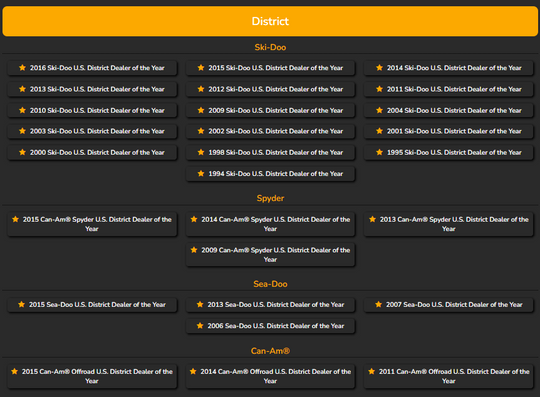Select 1995 Ski-Doo U.S. District Dealer text
The width and height of the screenshot is (540, 397).
tap(454, 153)
